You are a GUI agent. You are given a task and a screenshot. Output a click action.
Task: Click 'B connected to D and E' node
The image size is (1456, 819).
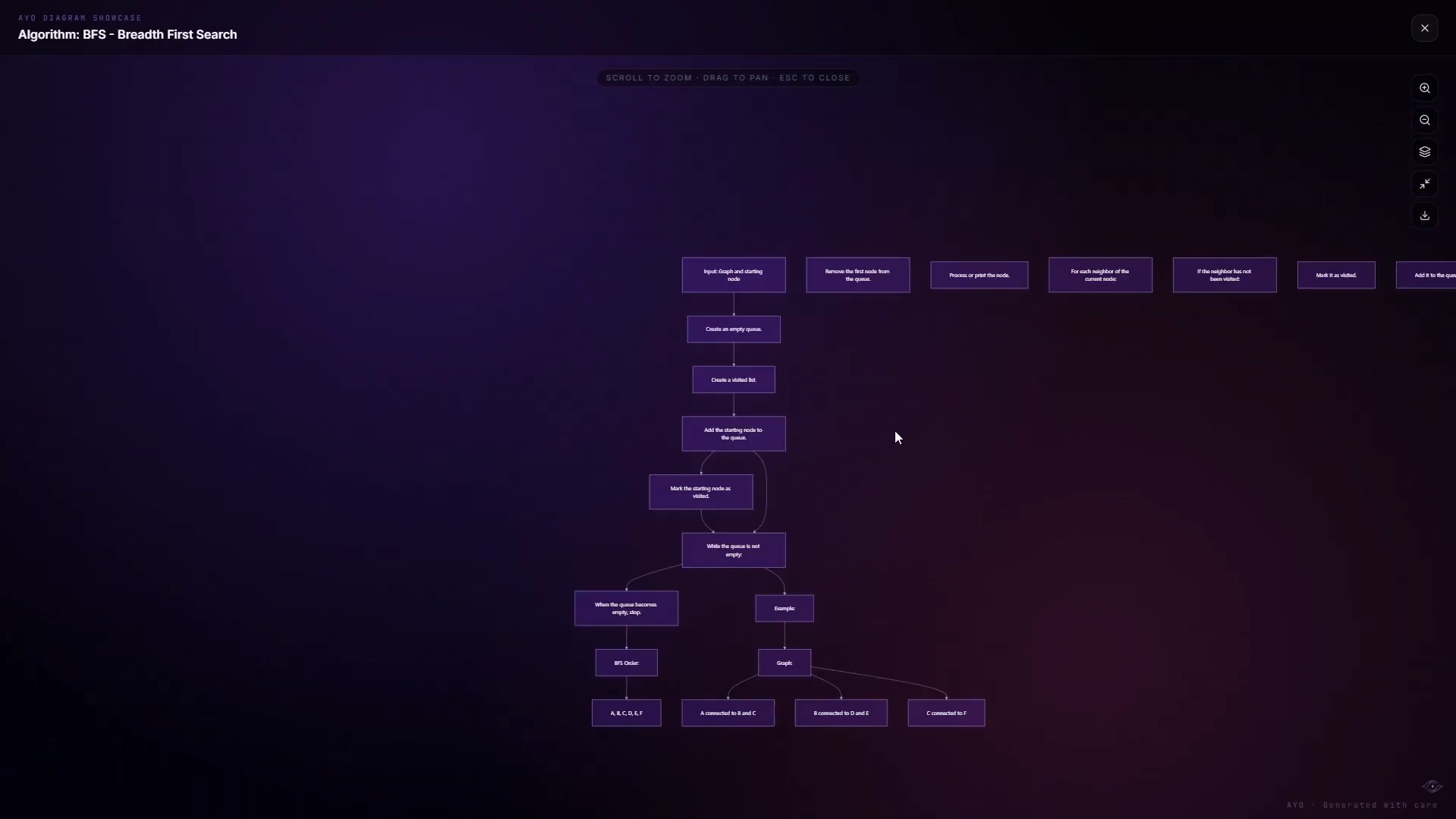point(841,713)
